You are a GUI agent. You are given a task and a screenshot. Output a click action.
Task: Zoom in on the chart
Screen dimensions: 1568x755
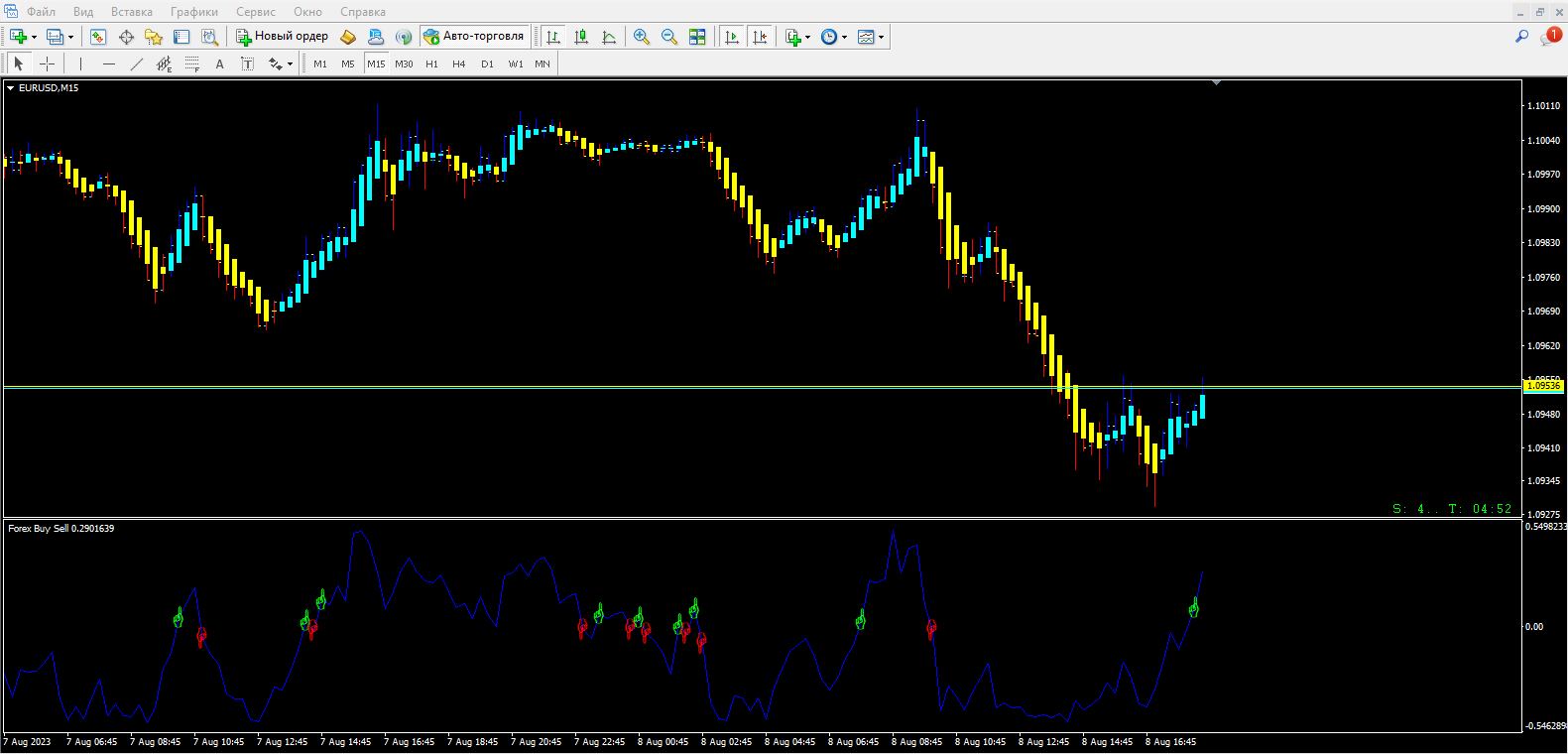tap(642, 37)
